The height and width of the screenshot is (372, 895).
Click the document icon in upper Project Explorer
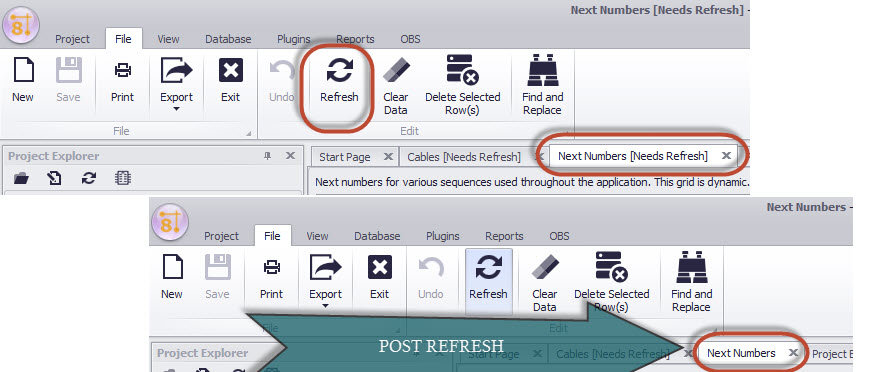pyautogui.click(x=54, y=179)
